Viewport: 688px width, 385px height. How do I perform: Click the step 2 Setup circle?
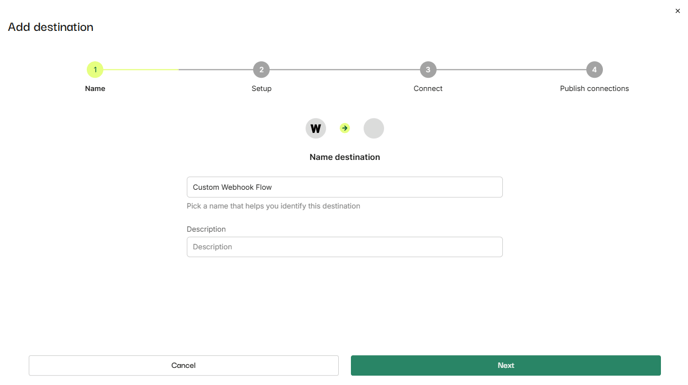[261, 69]
